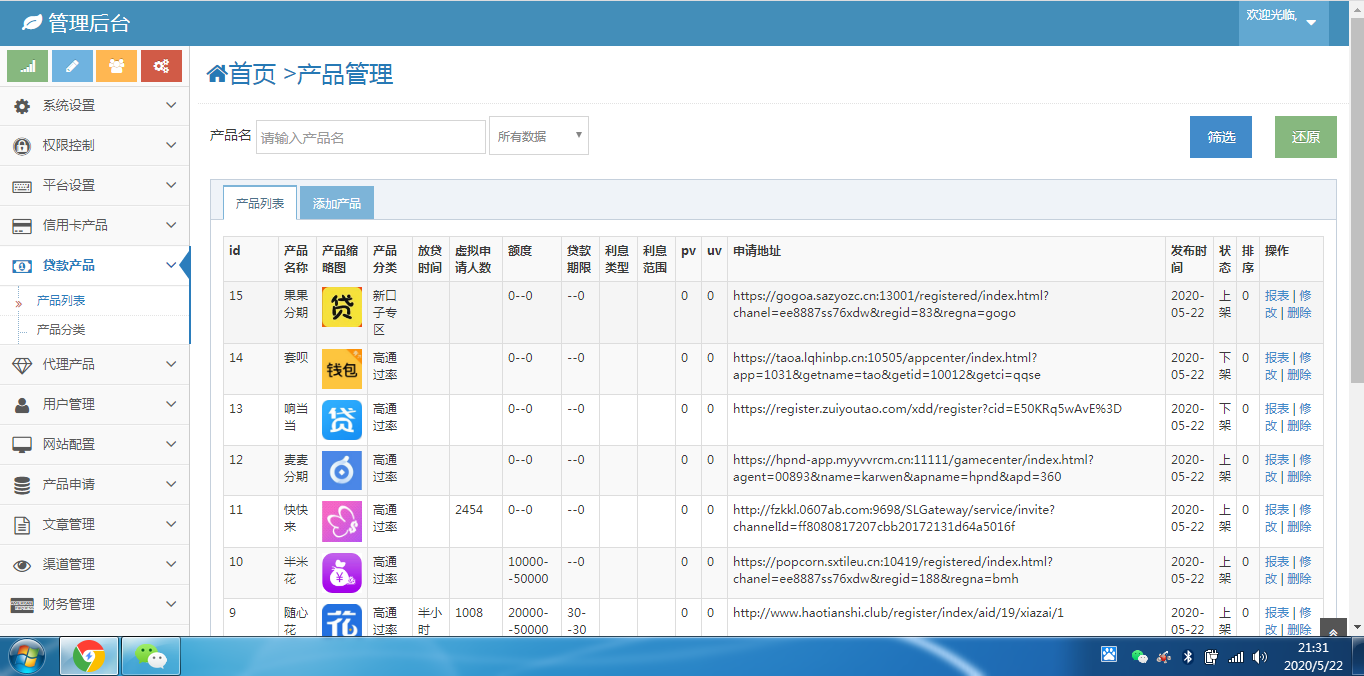This screenshot has width=1364, height=676.
Task: Expand the 用户管理 sidebar section
Action: [x=94, y=404]
